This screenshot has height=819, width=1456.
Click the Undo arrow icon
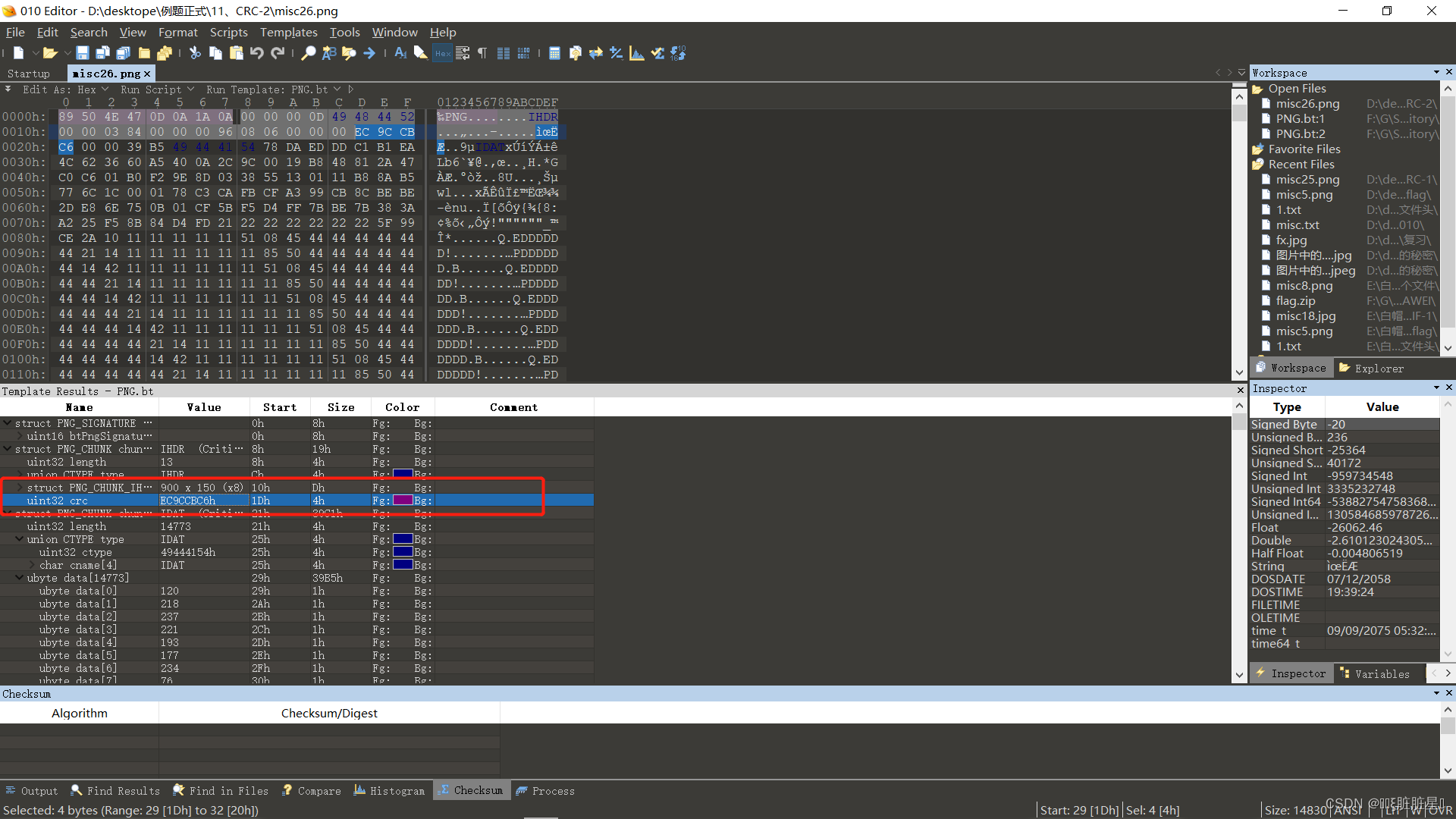[257, 53]
